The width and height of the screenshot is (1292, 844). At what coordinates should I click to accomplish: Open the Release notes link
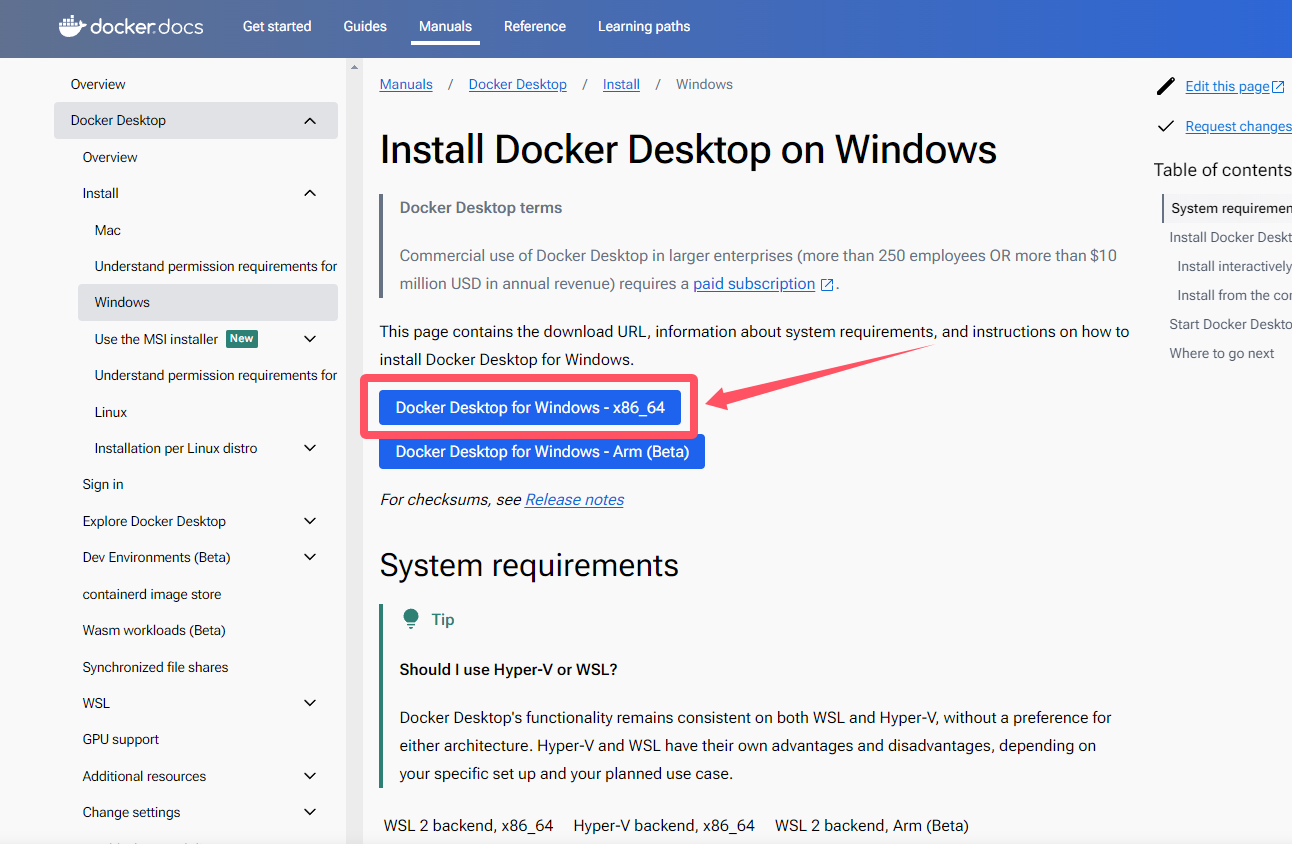574,500
